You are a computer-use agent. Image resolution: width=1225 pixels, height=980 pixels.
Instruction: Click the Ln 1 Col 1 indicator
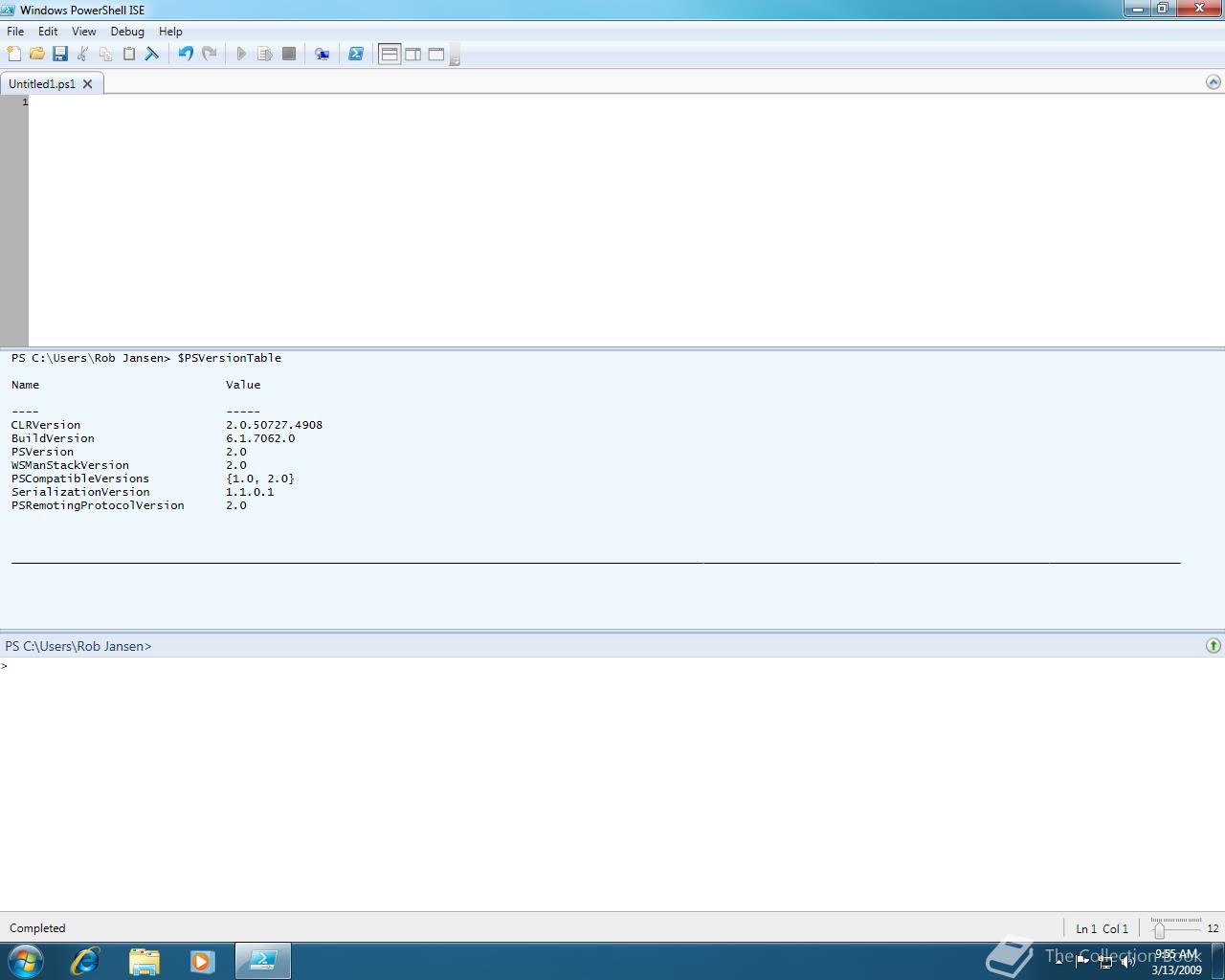(x=1102, y=928)
